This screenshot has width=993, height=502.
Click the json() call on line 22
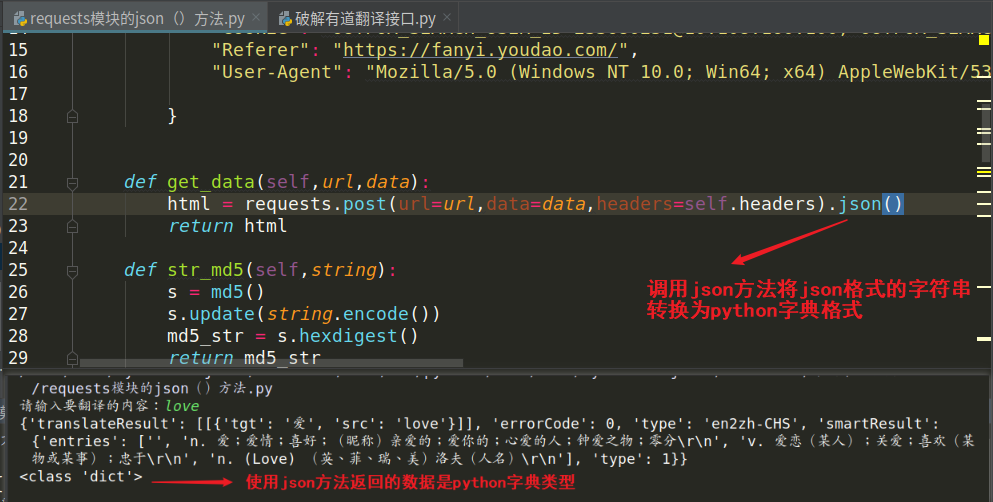871,204
